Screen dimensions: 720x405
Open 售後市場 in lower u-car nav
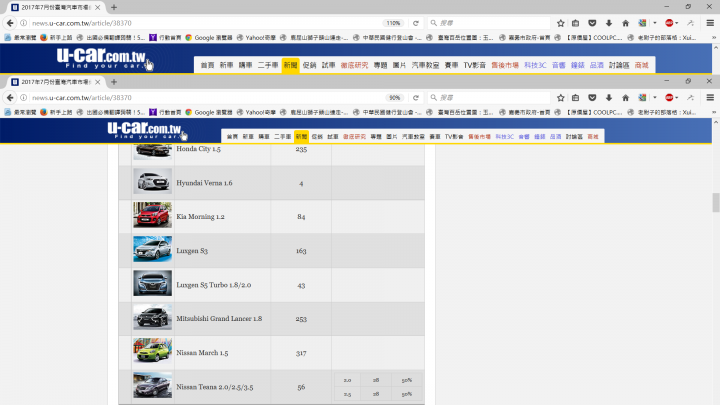tap(479, 136)
